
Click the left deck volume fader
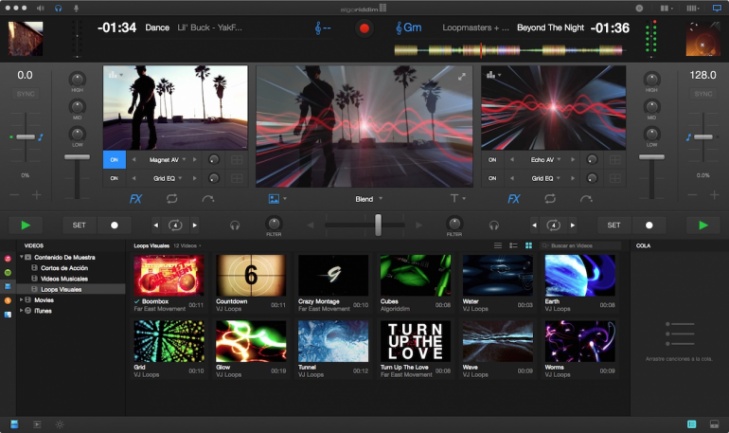[x=77, y=157]
